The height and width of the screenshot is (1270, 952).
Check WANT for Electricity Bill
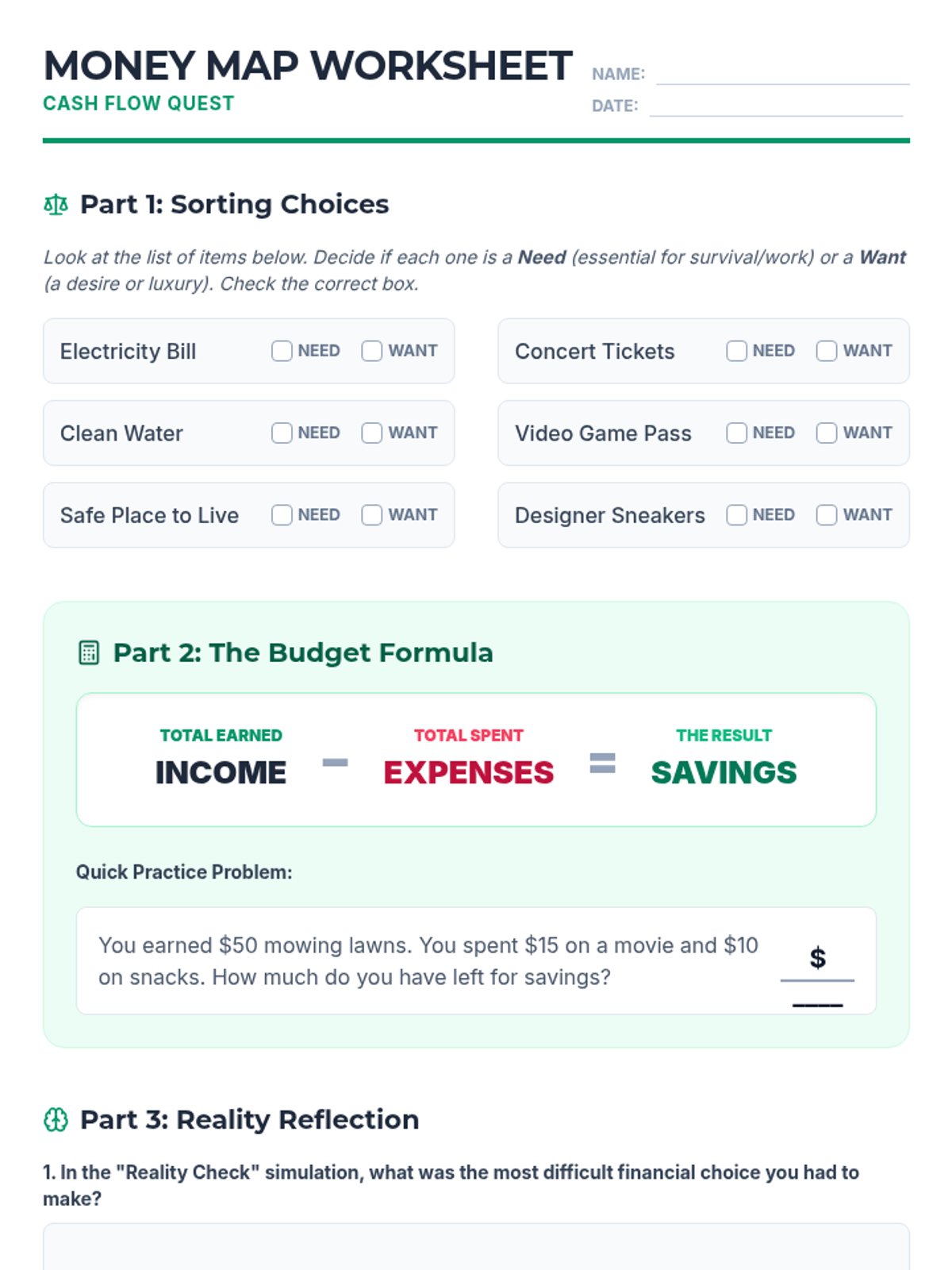(372, 351)
